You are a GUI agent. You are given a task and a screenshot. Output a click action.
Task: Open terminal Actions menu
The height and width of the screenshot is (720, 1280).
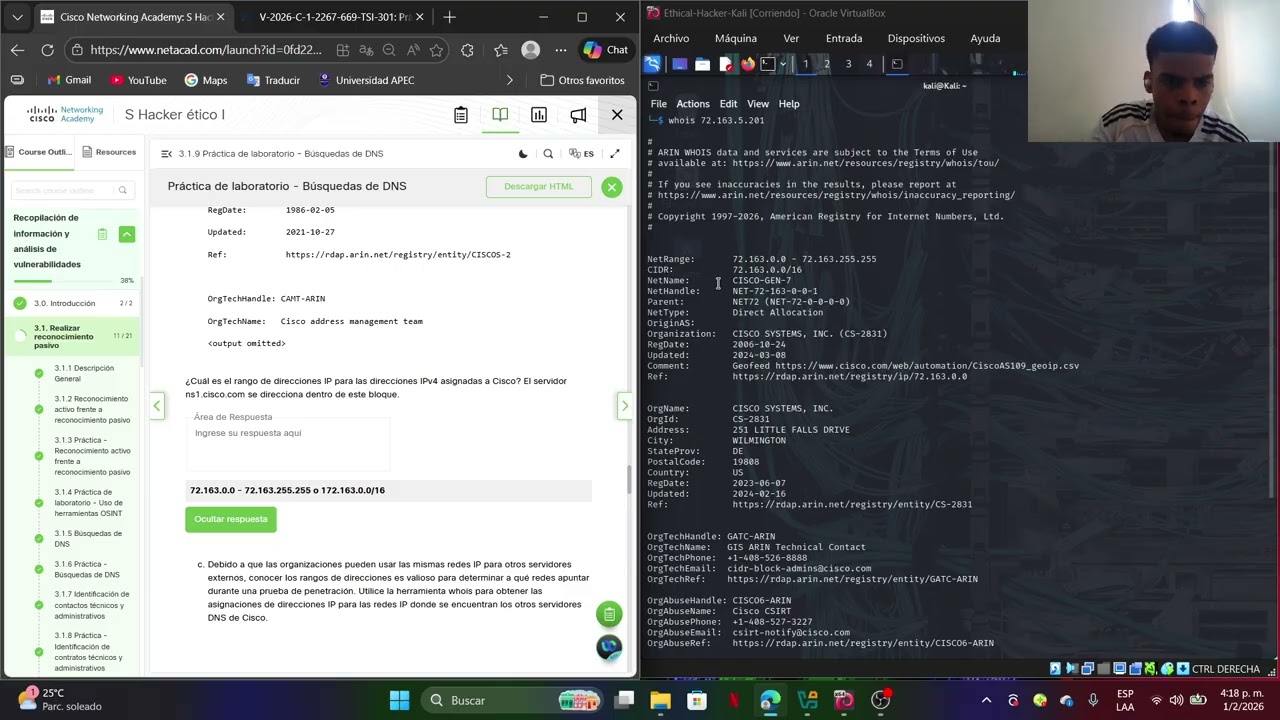click(693, 104)
